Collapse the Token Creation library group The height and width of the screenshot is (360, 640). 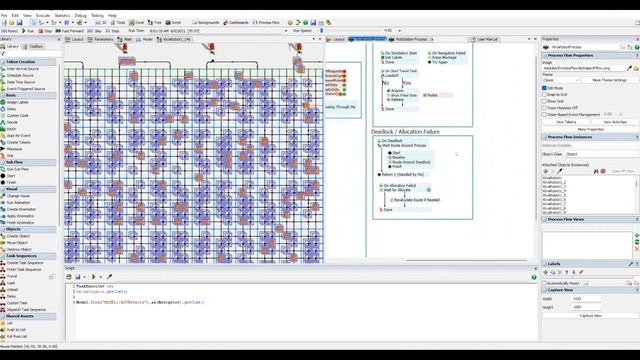[3, 62]
